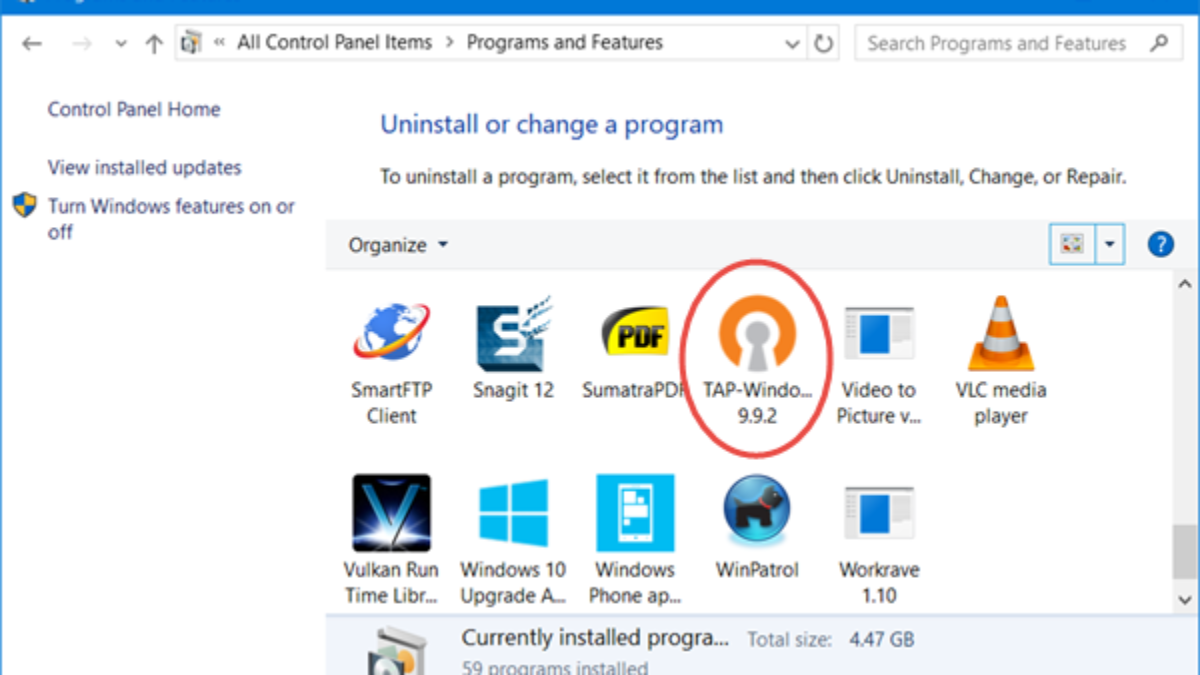Screen dimensions: 1200x675
Task: Select the VLC media player cone icon
Action: tap(1001, 334)
